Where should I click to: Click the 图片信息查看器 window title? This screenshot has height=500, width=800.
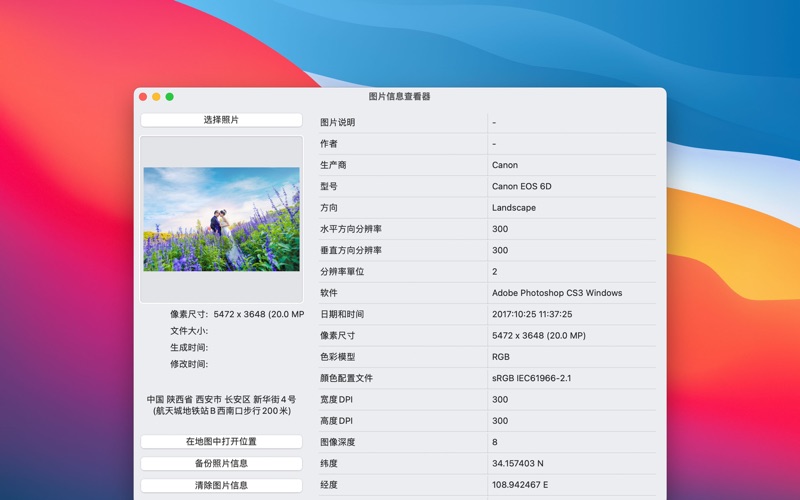tap(399, 96)
